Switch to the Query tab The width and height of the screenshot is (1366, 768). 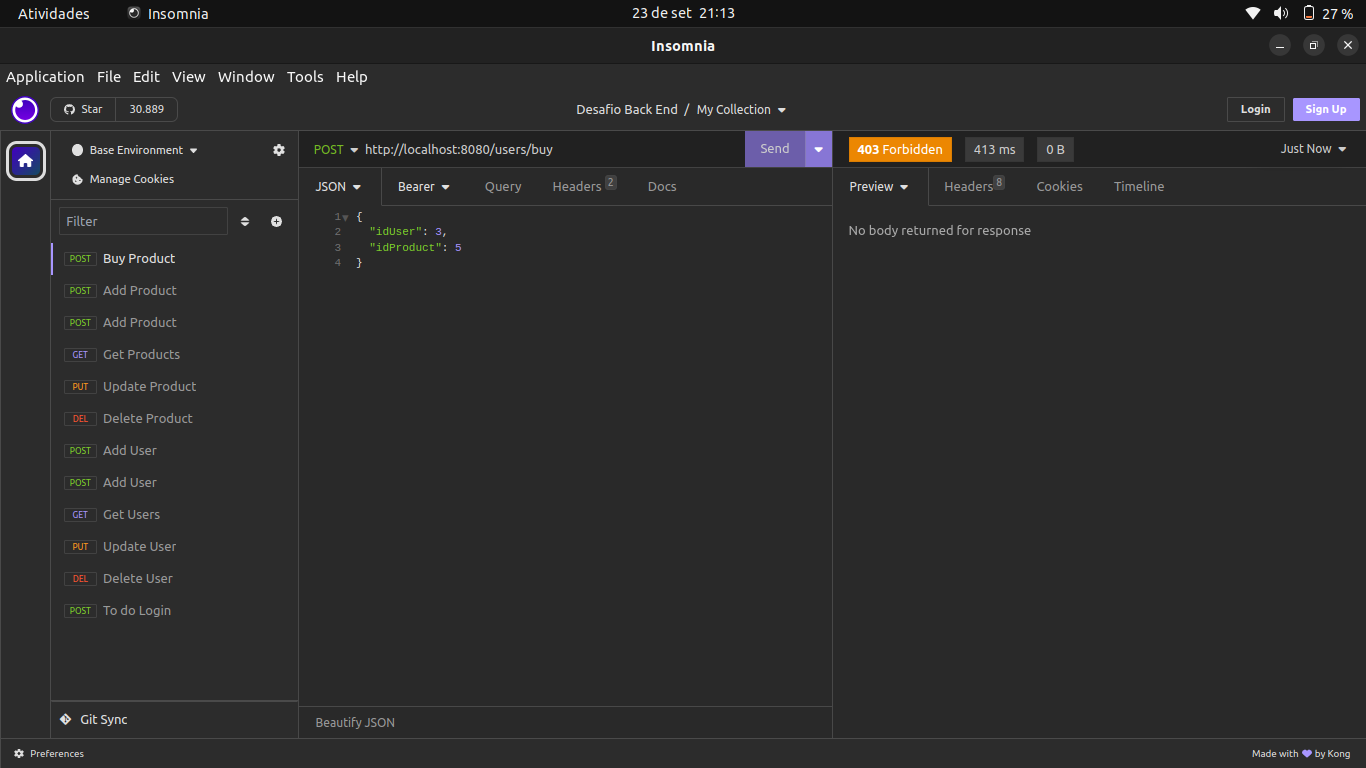503,187
